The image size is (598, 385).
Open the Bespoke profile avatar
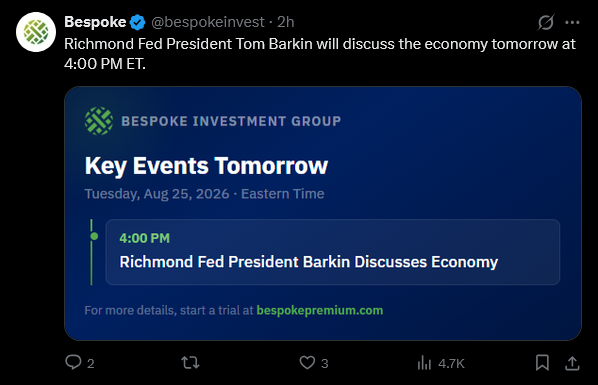tap(36, 32)
